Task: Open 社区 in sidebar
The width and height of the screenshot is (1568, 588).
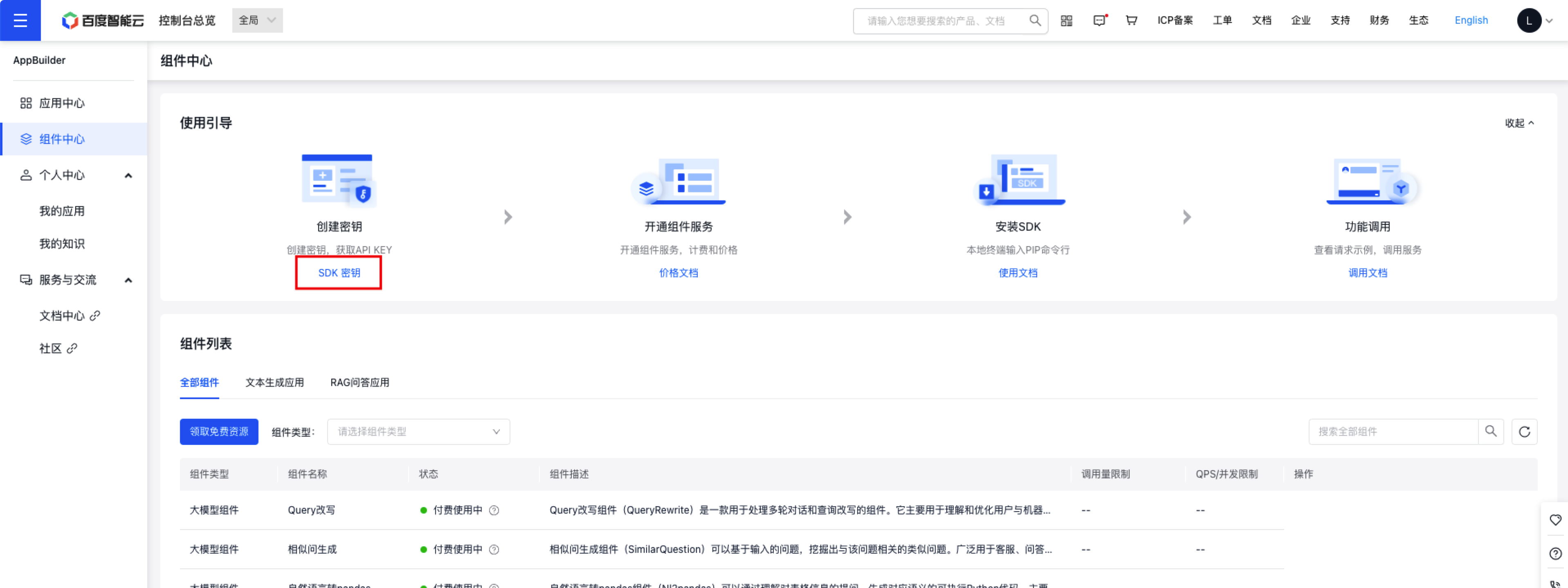Action: pos(51,349)
